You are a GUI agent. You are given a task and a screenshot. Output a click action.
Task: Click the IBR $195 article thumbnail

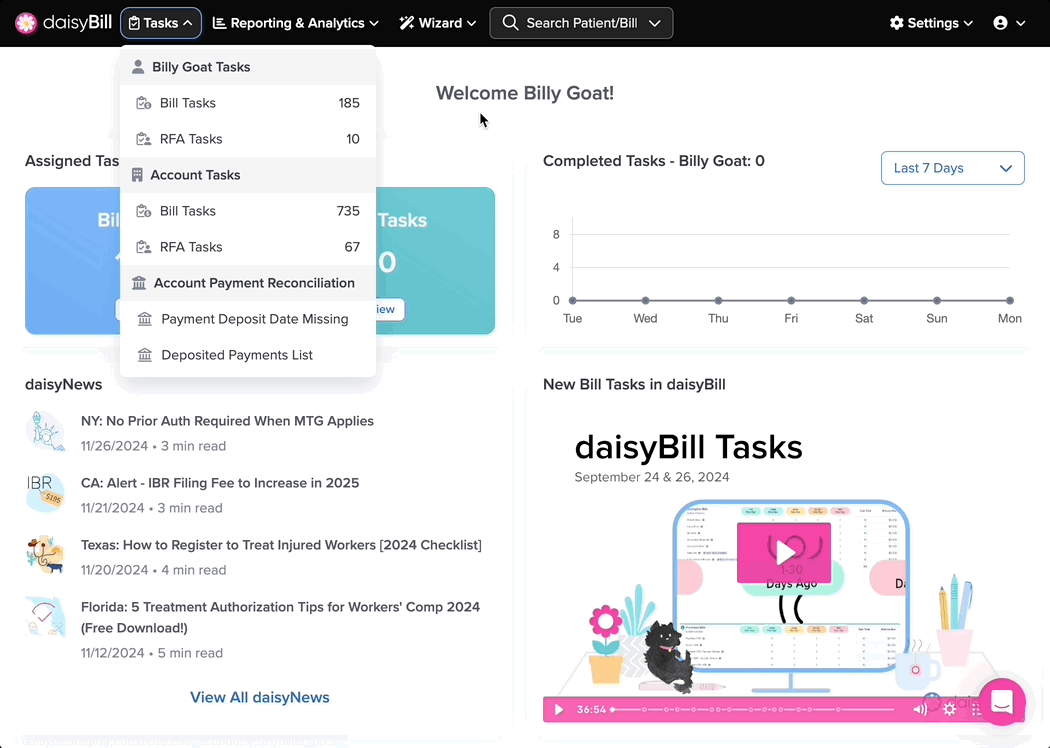click(46, 493)
